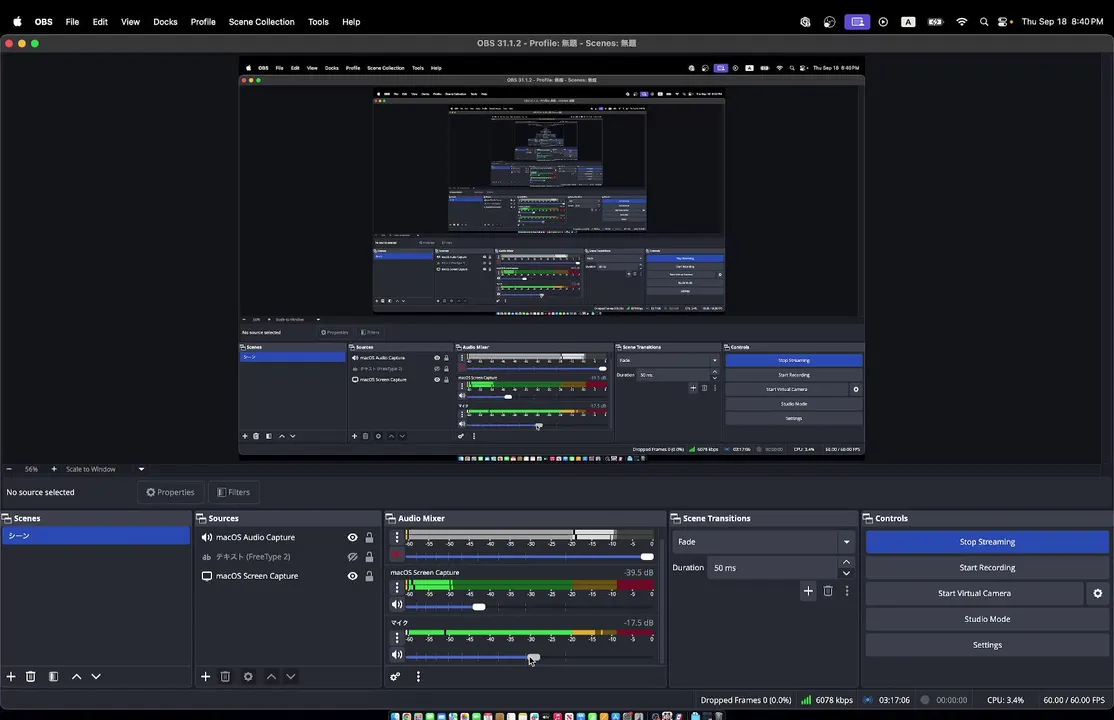This screenshot has height=720, width=1114.
Task: Open source properties gear in Sources dock
Action: click(x=248, y=677)
